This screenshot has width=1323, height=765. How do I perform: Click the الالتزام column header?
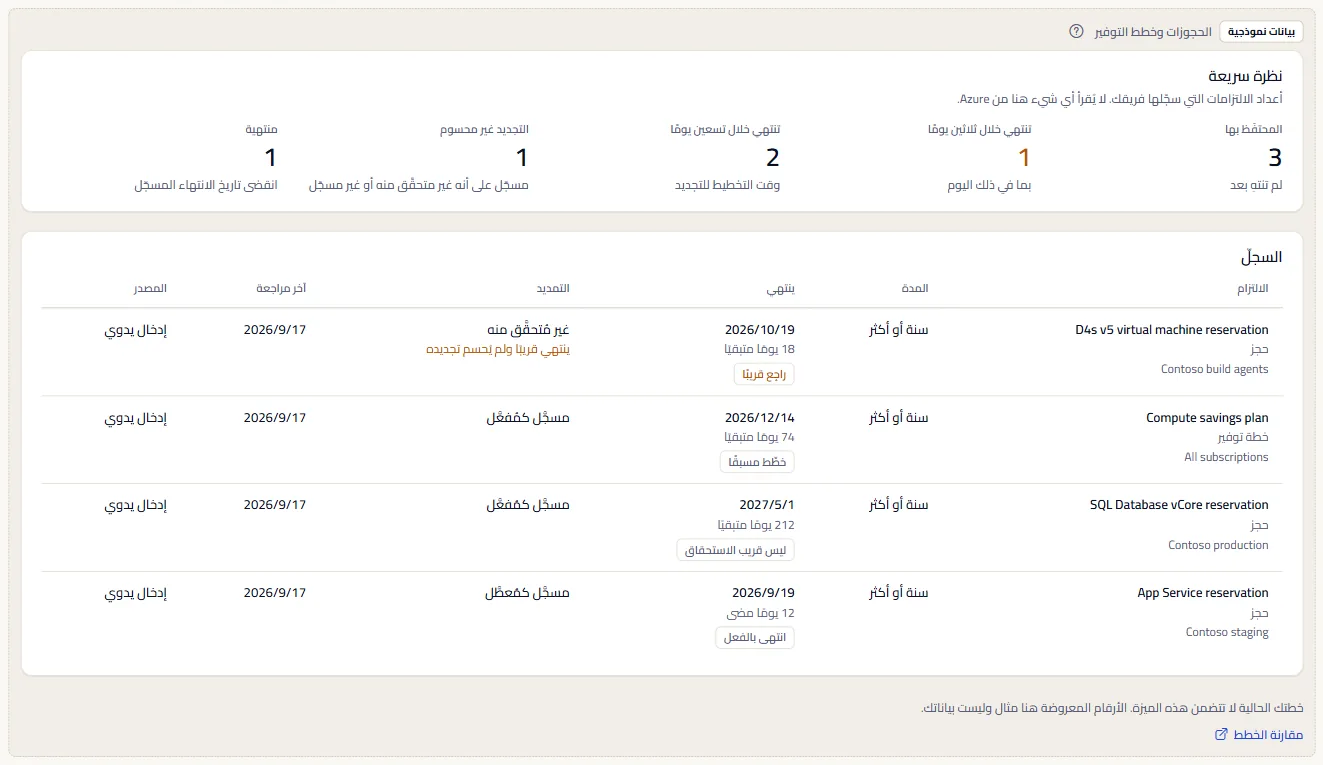(1251, 288)
